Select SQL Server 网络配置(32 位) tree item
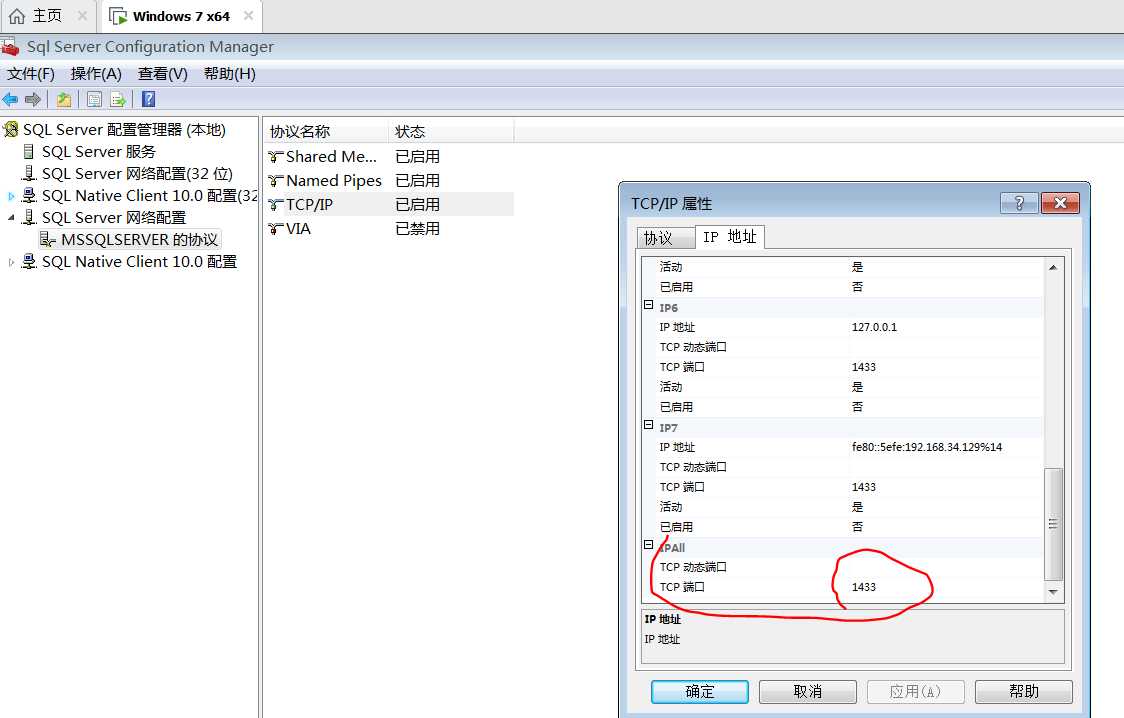The image size is (1124, 718). point(137,174)
